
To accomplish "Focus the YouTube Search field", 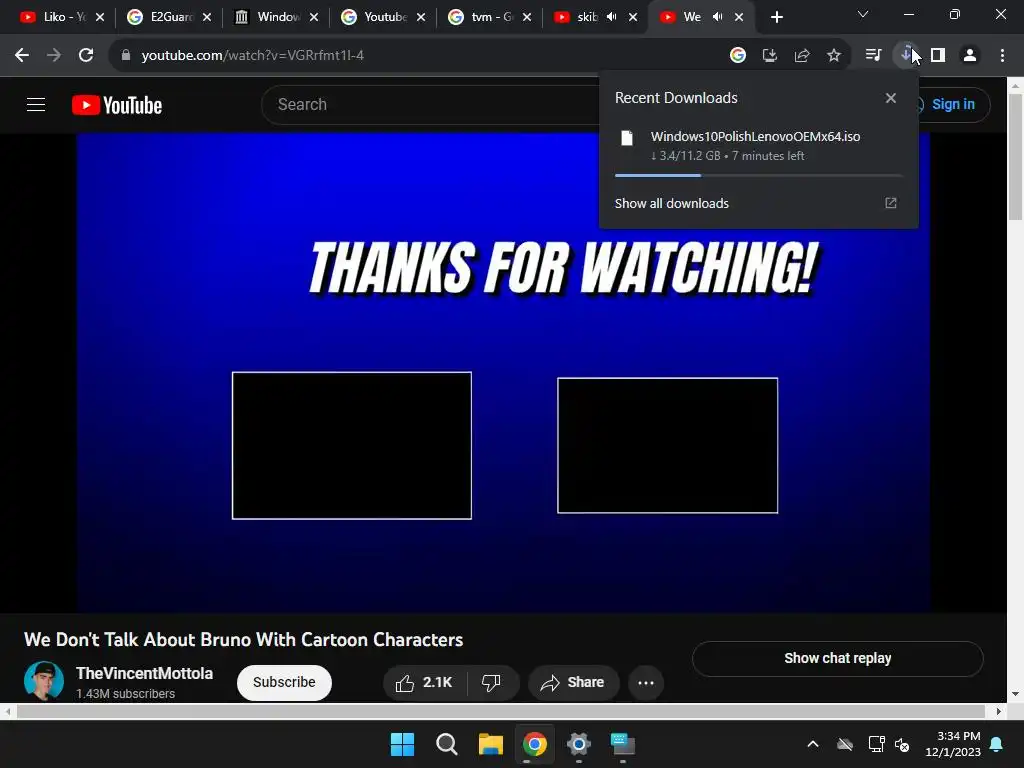I will coord(431,104).
